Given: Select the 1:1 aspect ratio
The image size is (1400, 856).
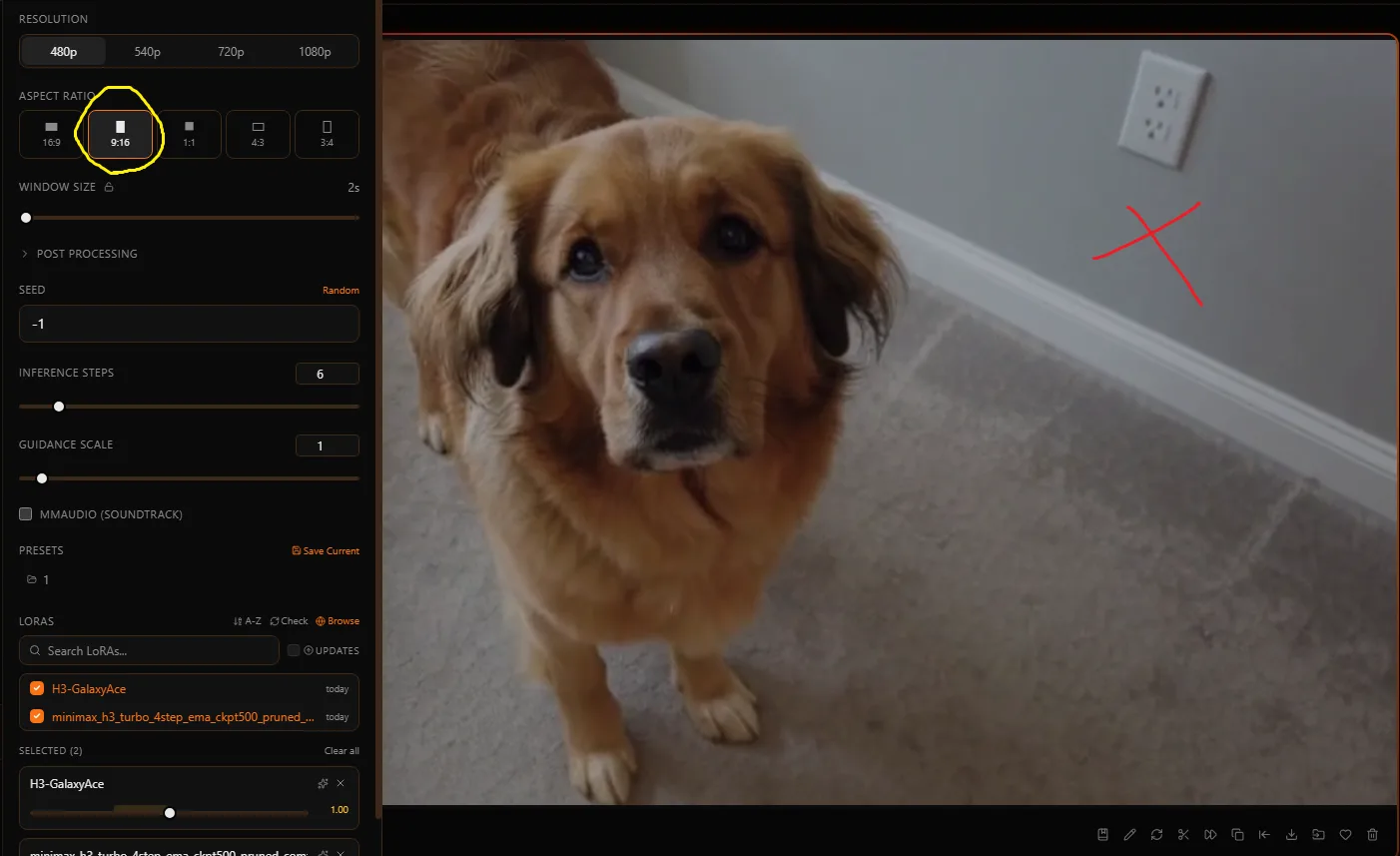Looking at the screenshot, I should pos(189,134).
